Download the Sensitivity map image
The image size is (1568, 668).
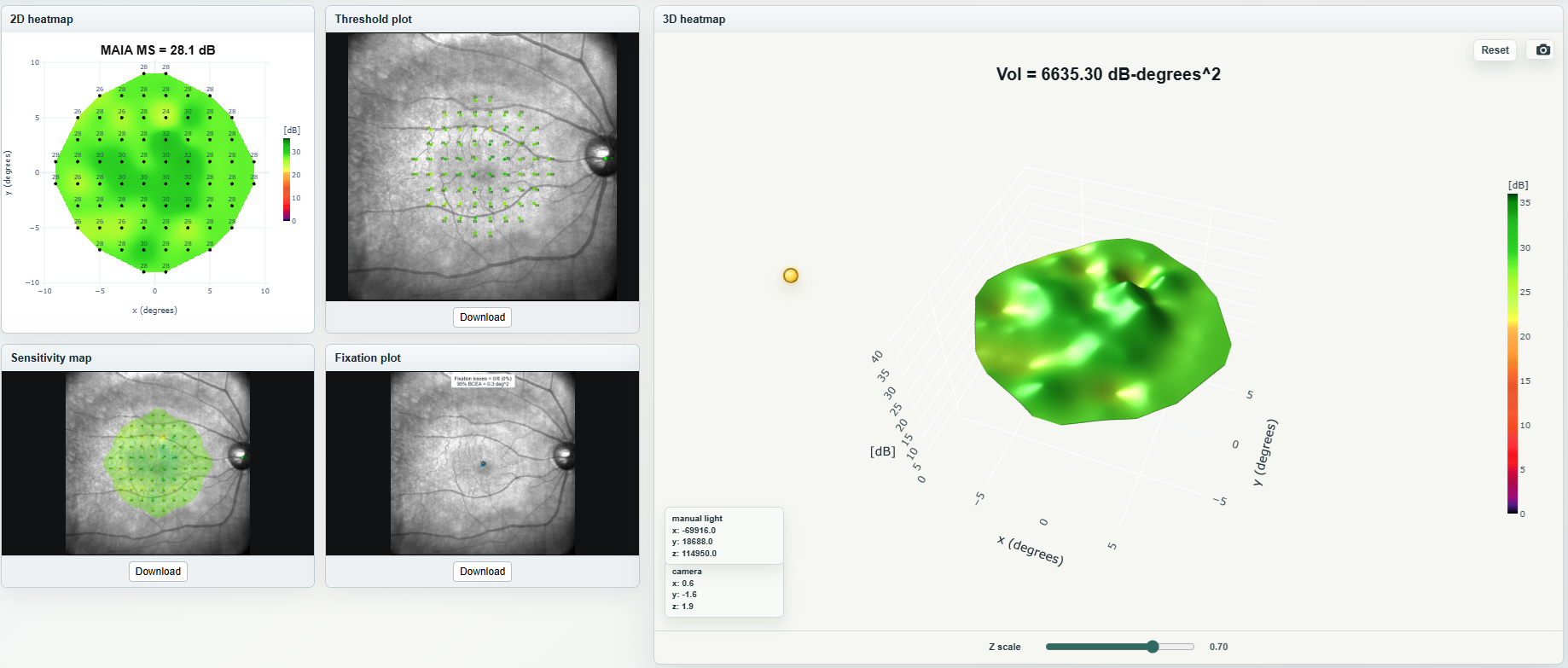pyautogui.click(x=158, y=572)
